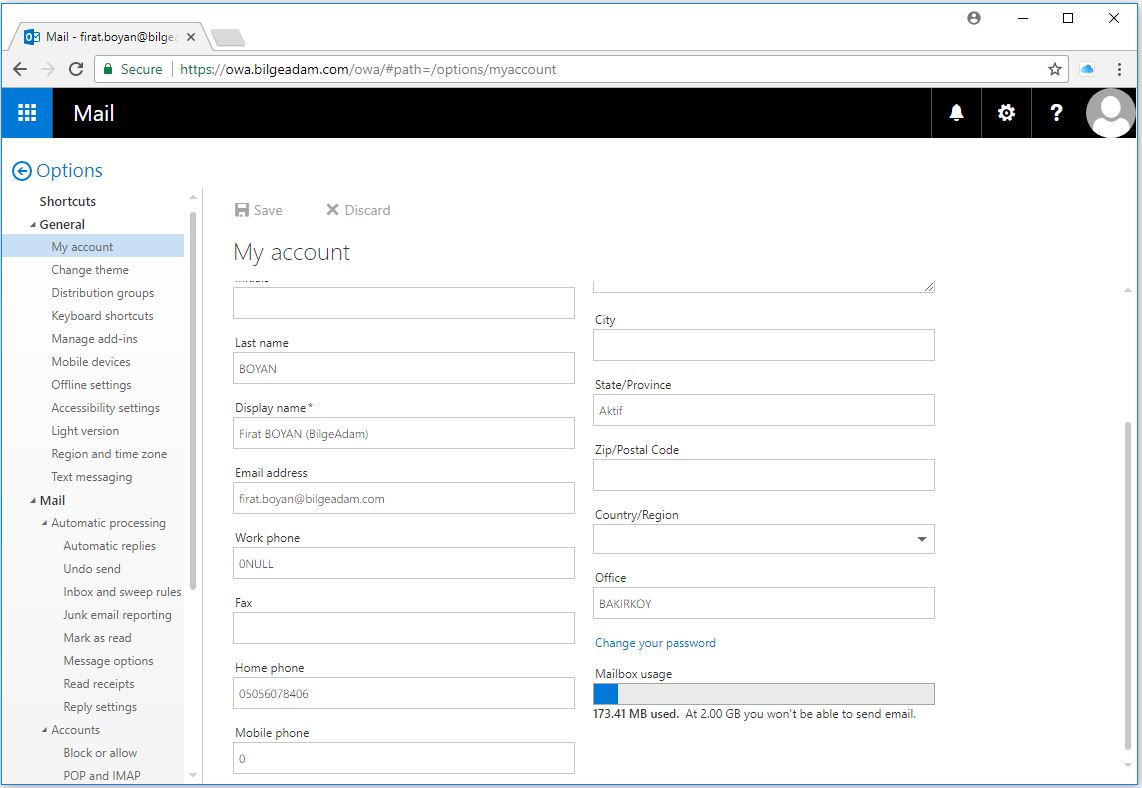Screen dimensions: 1142x788
Task: Open the help question mark icon
Action: [1056, 113]
